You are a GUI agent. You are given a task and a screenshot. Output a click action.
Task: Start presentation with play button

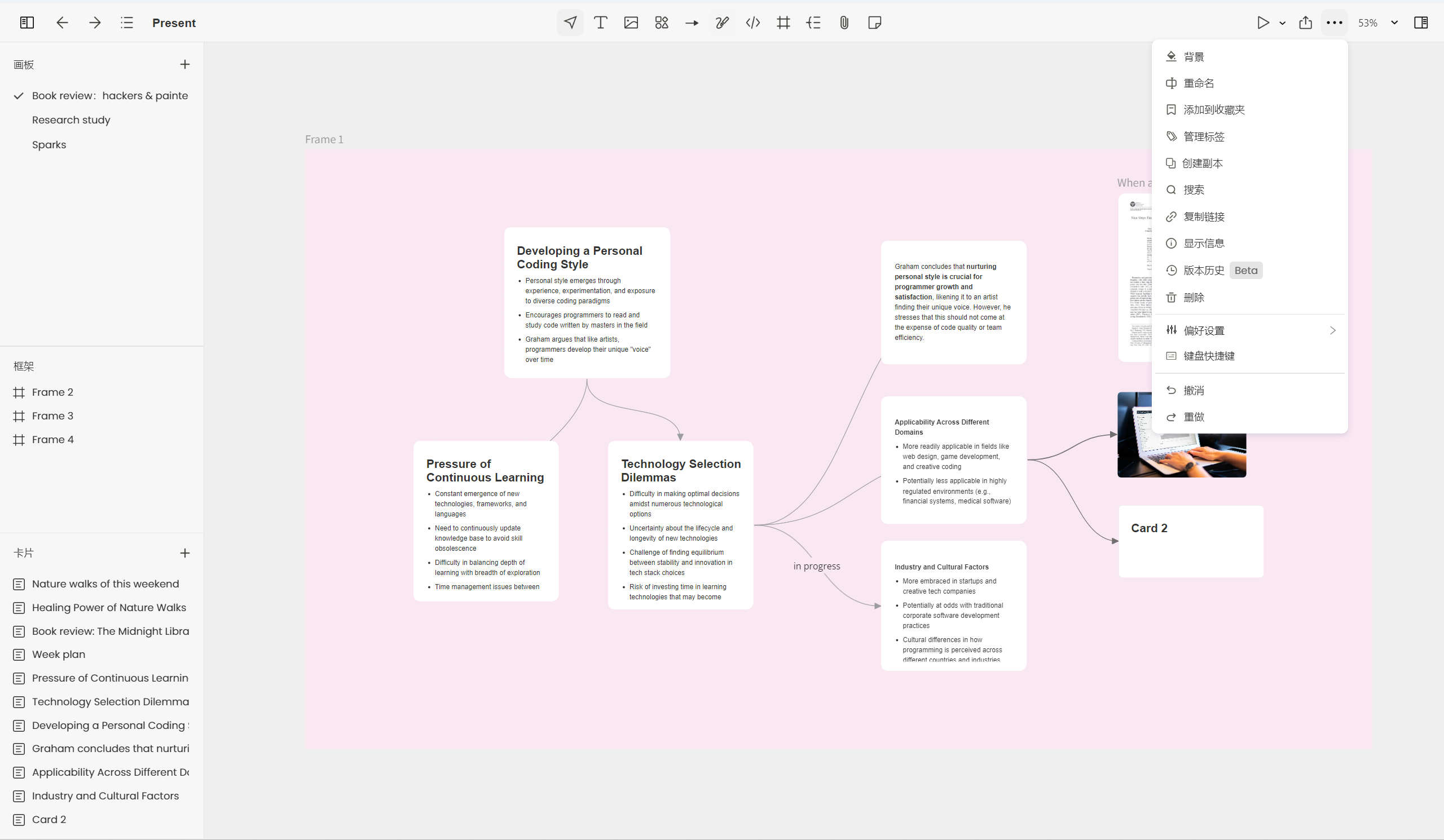[1263, 23]
